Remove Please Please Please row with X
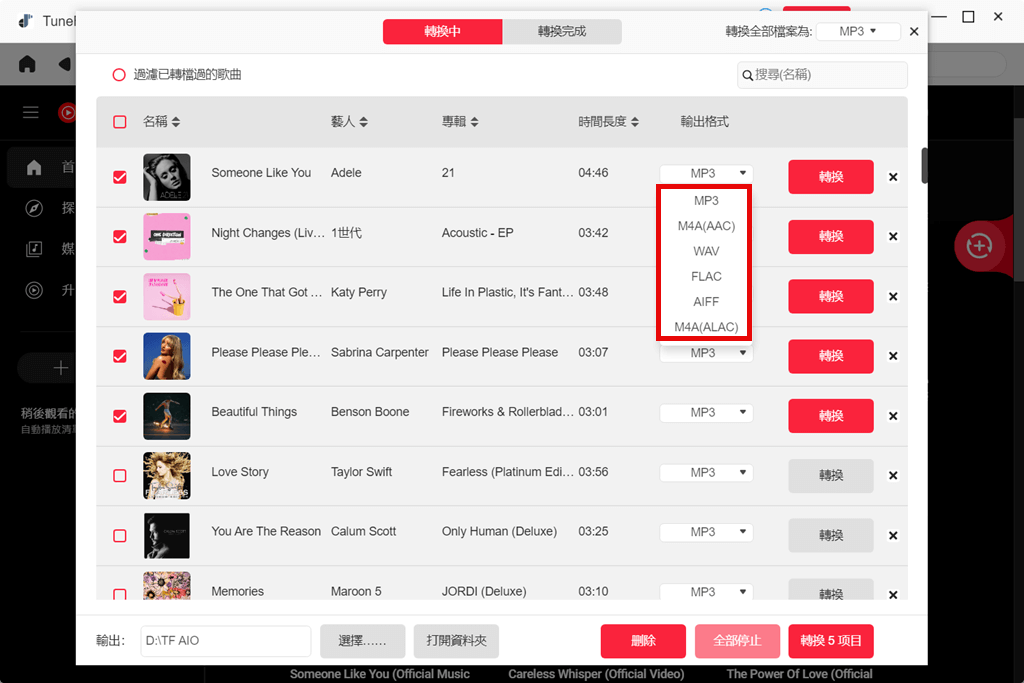Image resolution: width=1024 pixels, height=683 pixels. pos(893,356)
